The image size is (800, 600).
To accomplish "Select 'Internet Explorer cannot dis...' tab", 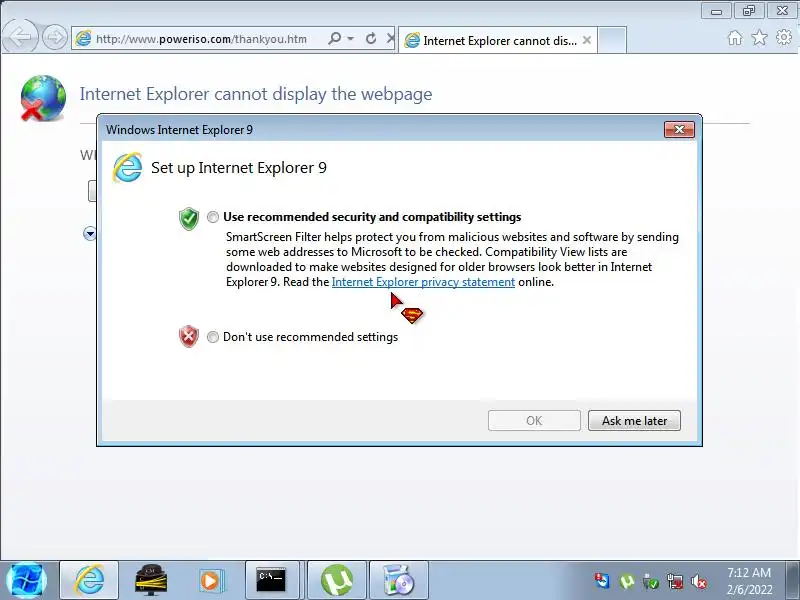I will [497, 40].
